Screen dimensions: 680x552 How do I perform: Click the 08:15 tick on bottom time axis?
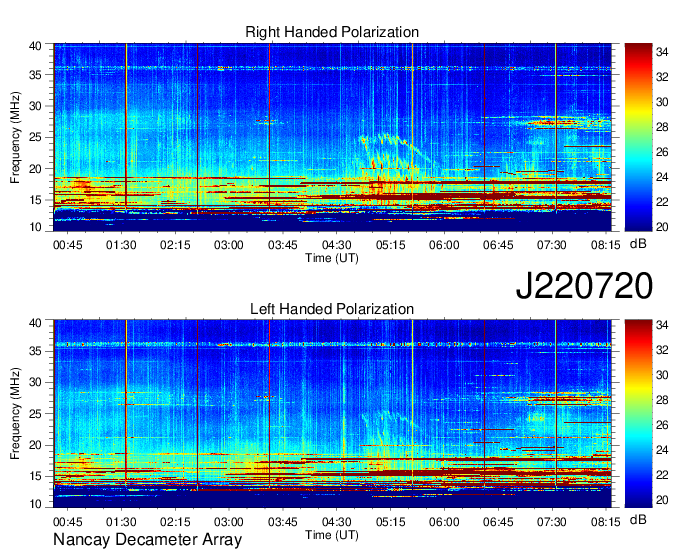click(x=605, y=522)
